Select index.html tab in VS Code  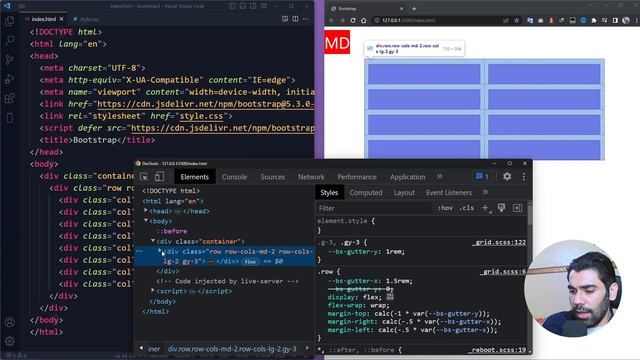pos(43,19)
